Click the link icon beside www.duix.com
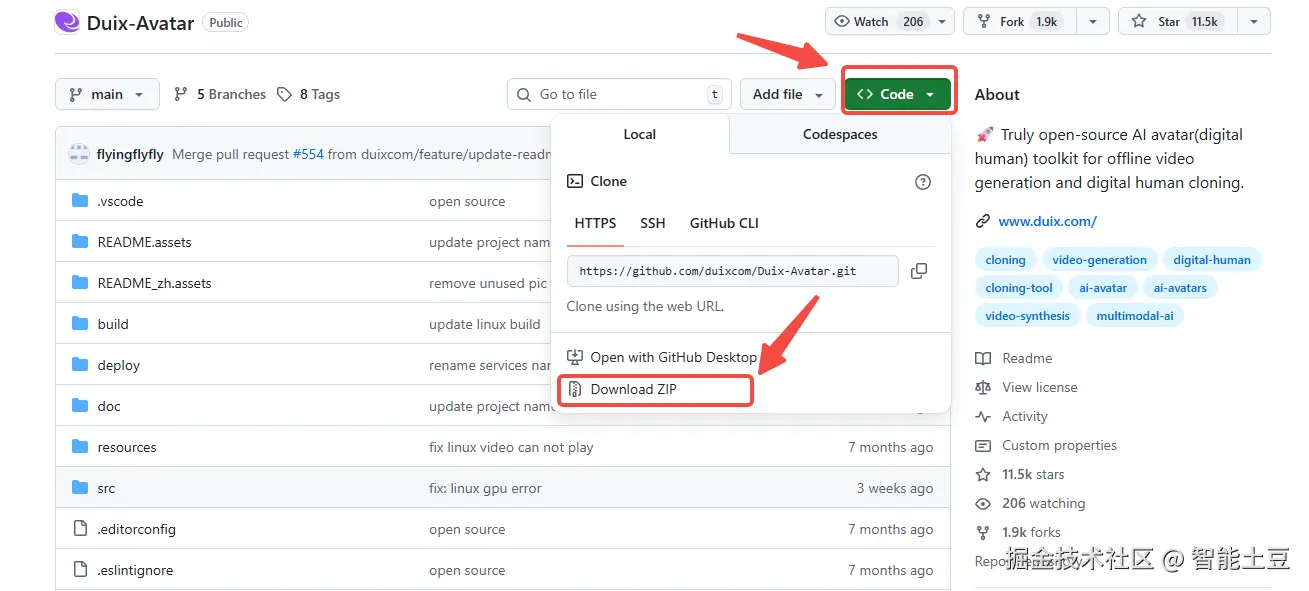1309x591 pixels. 983,222
